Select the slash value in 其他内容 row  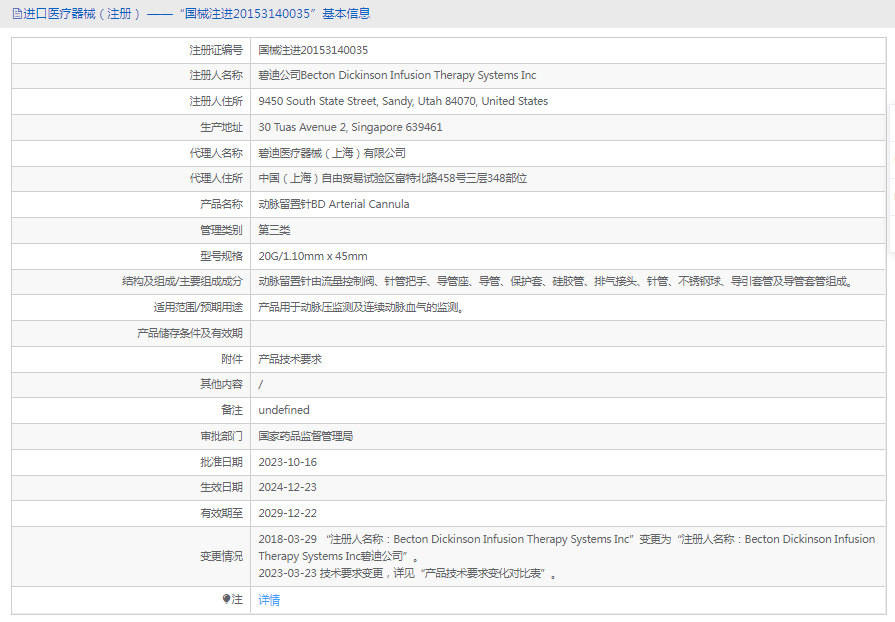[x=260, y=385]
